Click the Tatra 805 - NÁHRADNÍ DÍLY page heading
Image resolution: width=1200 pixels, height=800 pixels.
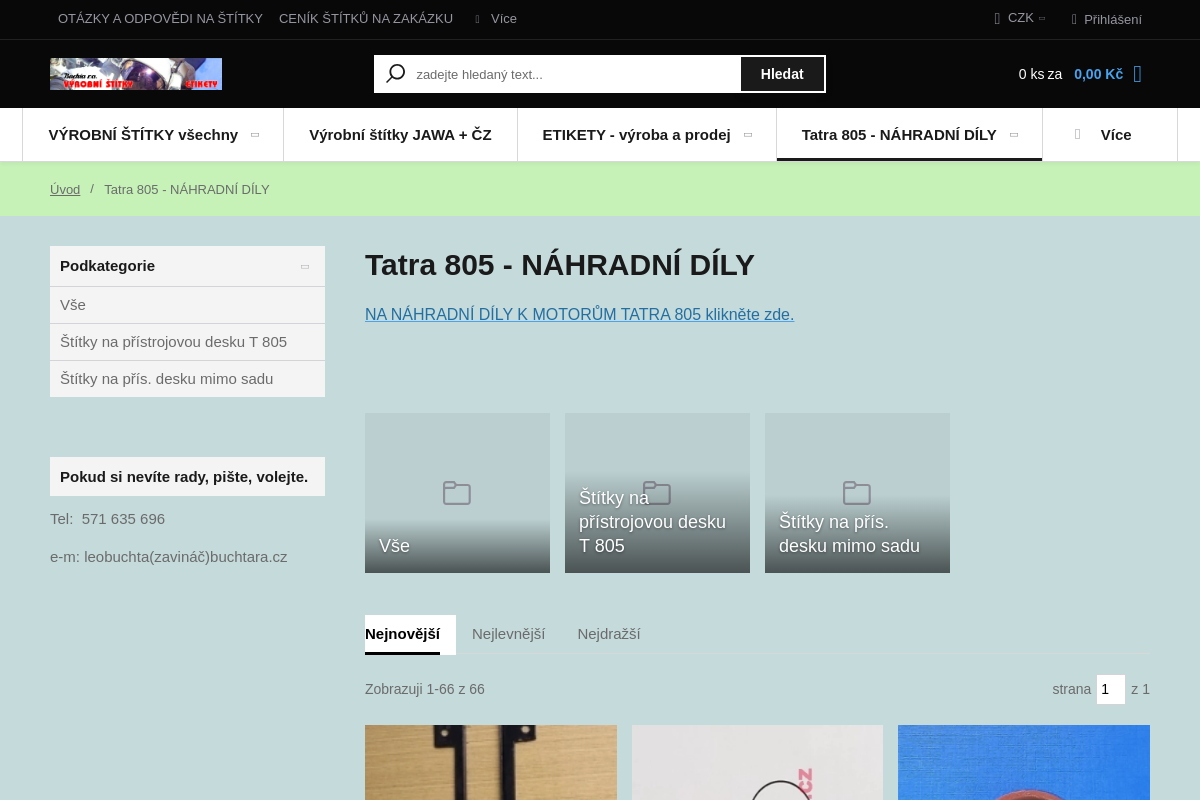pos(560,265)
